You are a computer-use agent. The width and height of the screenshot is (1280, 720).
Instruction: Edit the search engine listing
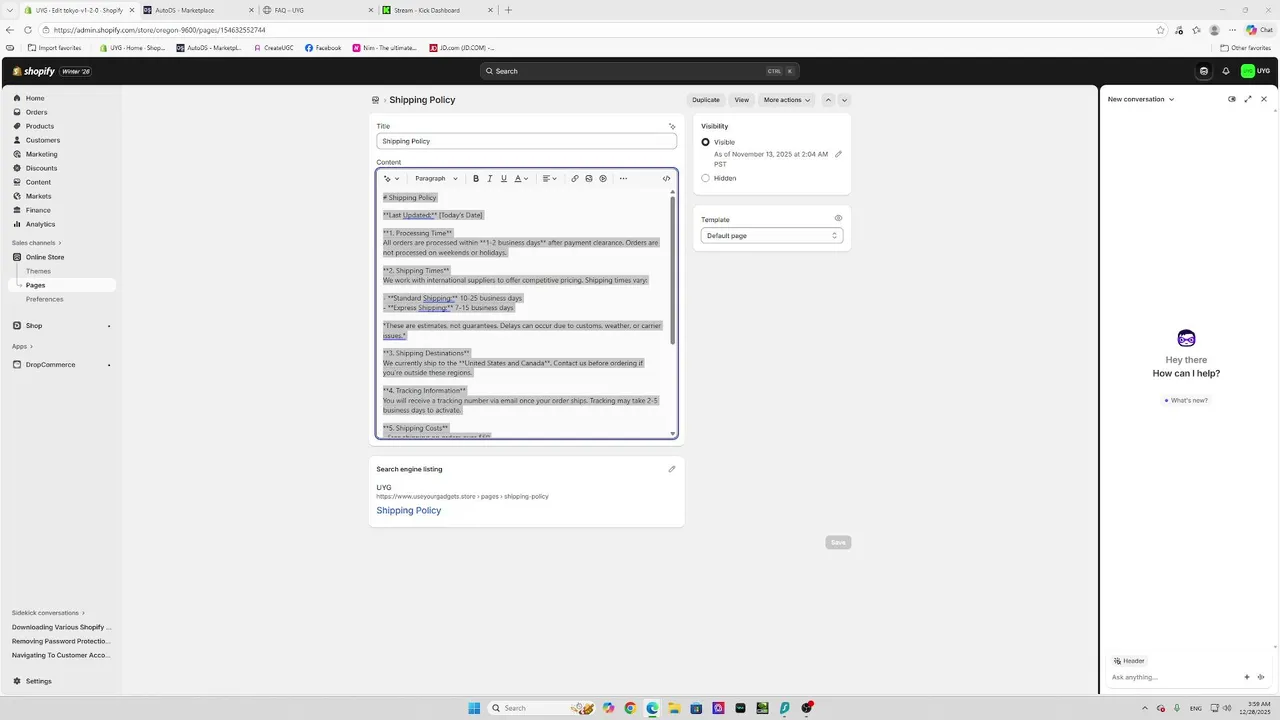[672, 469]
